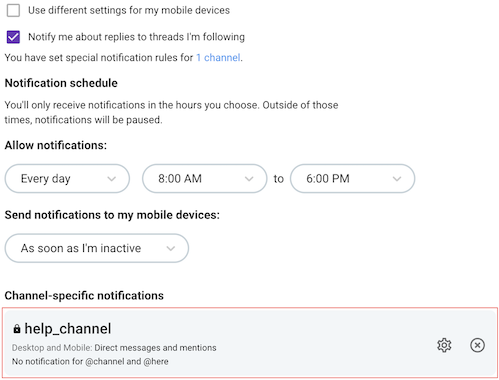499x380 pixels.
Task: Uncheck notify me about thread replies
Action: point(13,37)
